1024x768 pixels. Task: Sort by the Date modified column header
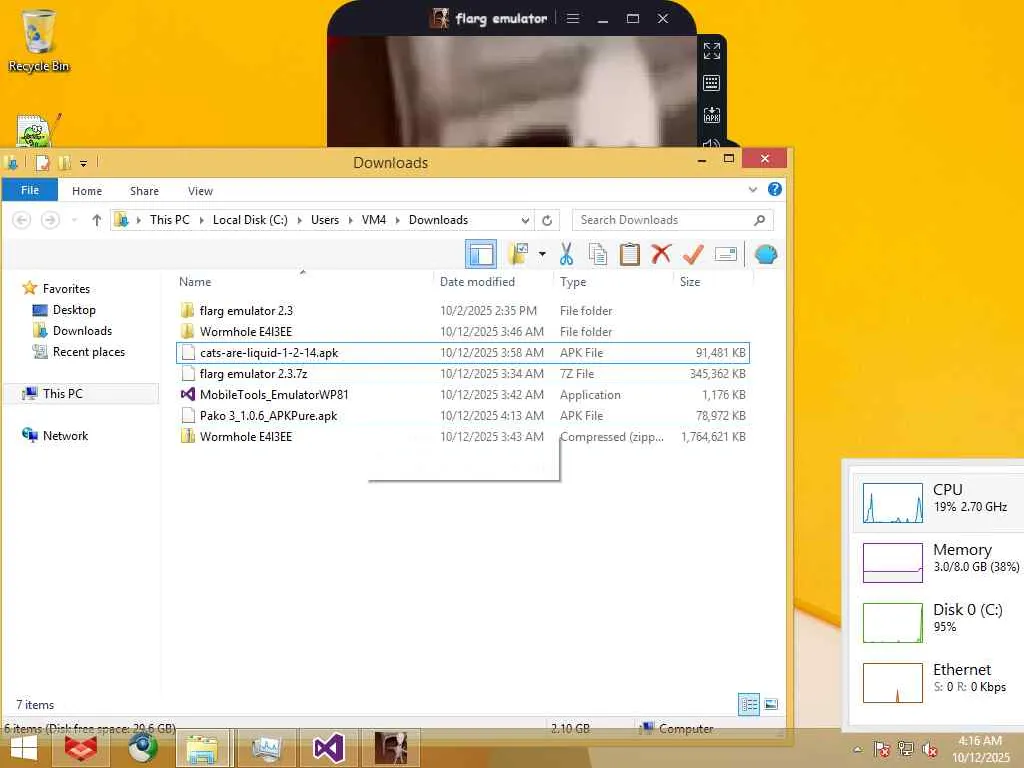pos(477,281)
